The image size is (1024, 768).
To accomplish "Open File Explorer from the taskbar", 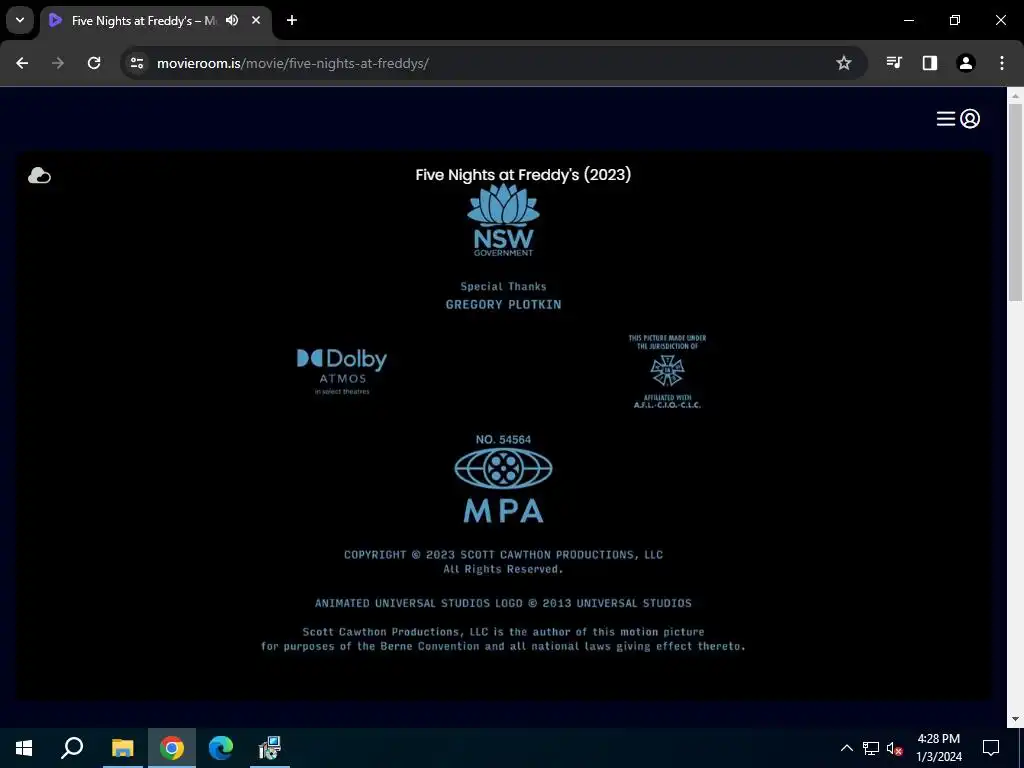I will tap(122, 748).
